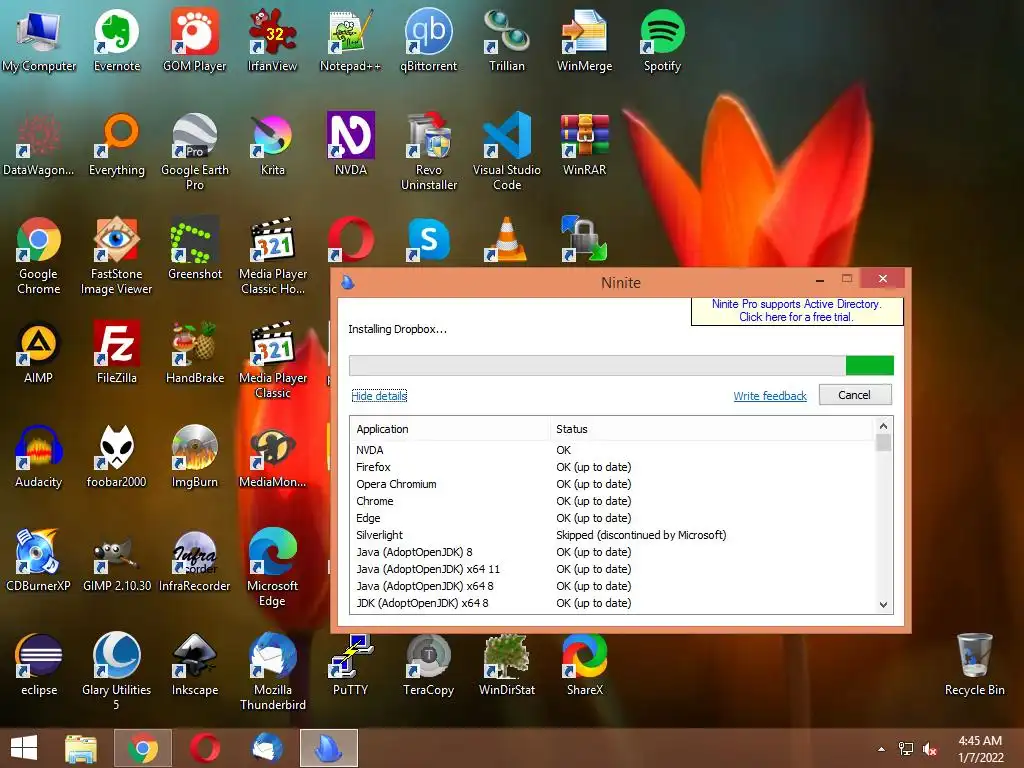Open the CDBurnerXP desktop icon

pyautogui.click(x=38, y=562)
